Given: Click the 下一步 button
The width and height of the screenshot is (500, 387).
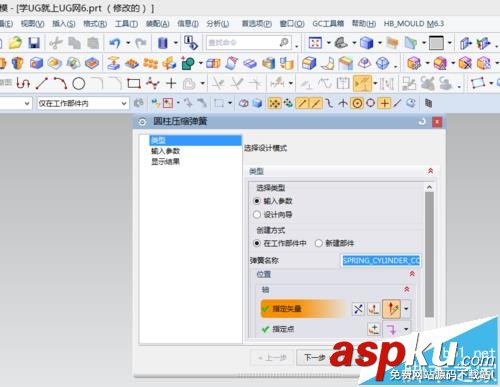Looking at the screenshot, I should [316, 358].
